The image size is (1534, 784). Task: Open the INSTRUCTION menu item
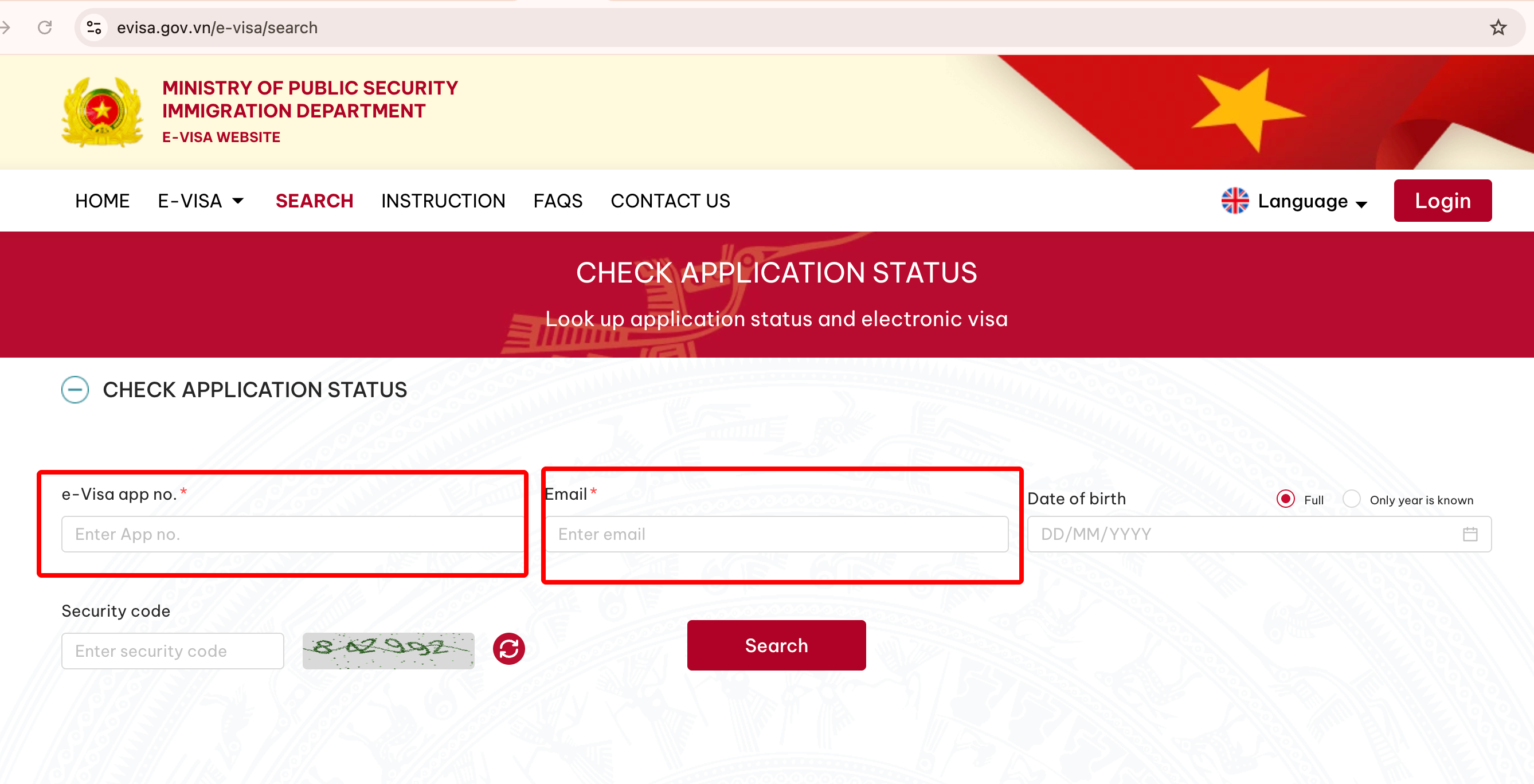pyautogui.click(x=443, y=201)
